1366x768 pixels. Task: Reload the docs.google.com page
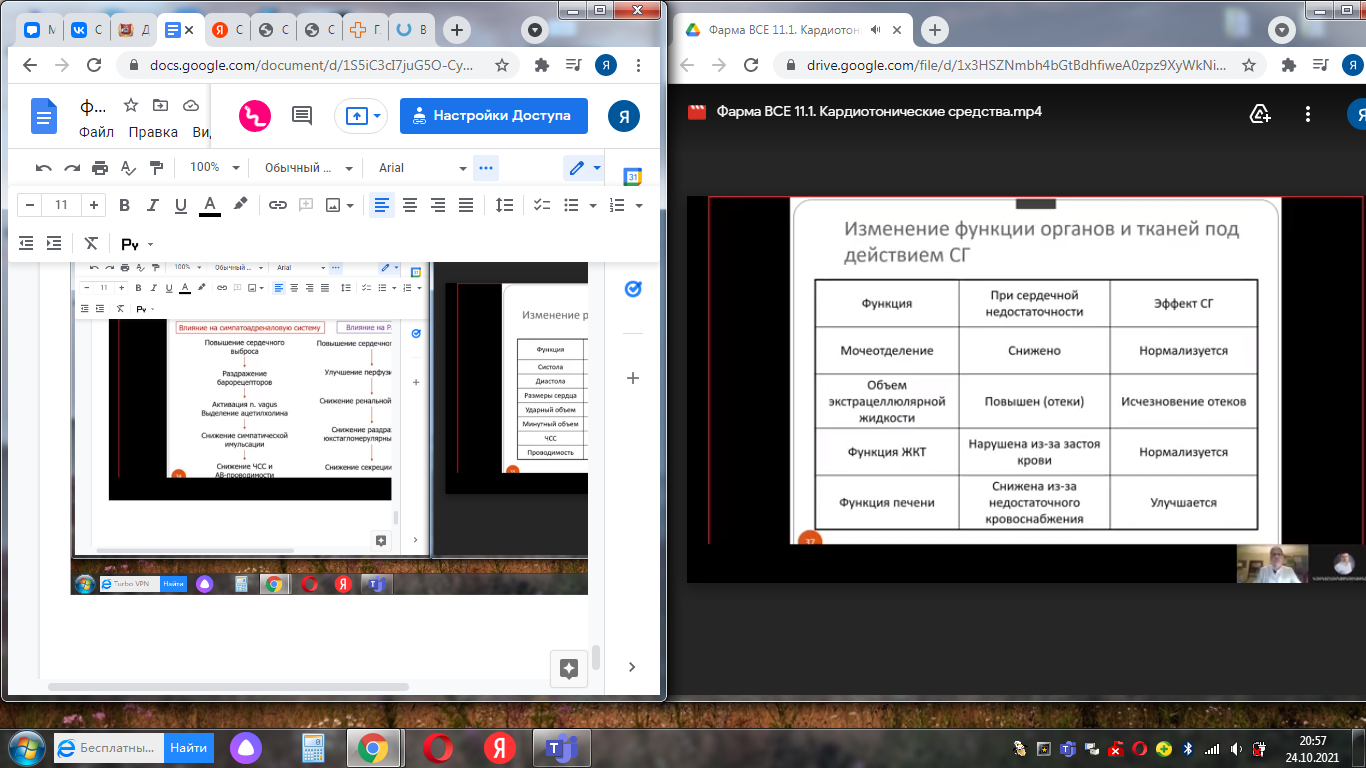pos(94,65)
